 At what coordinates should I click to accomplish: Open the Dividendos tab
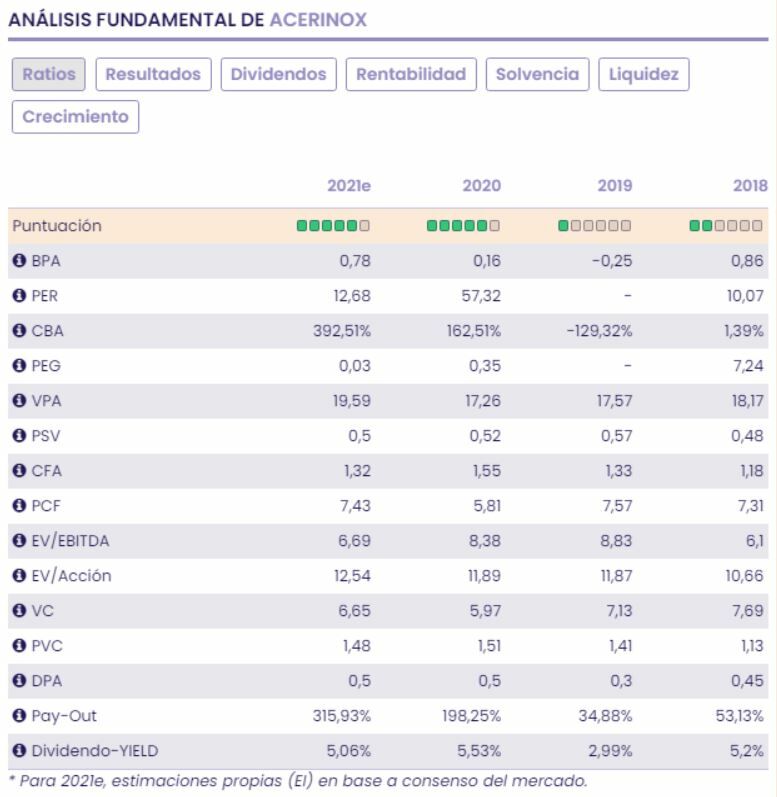coord(279,74)
